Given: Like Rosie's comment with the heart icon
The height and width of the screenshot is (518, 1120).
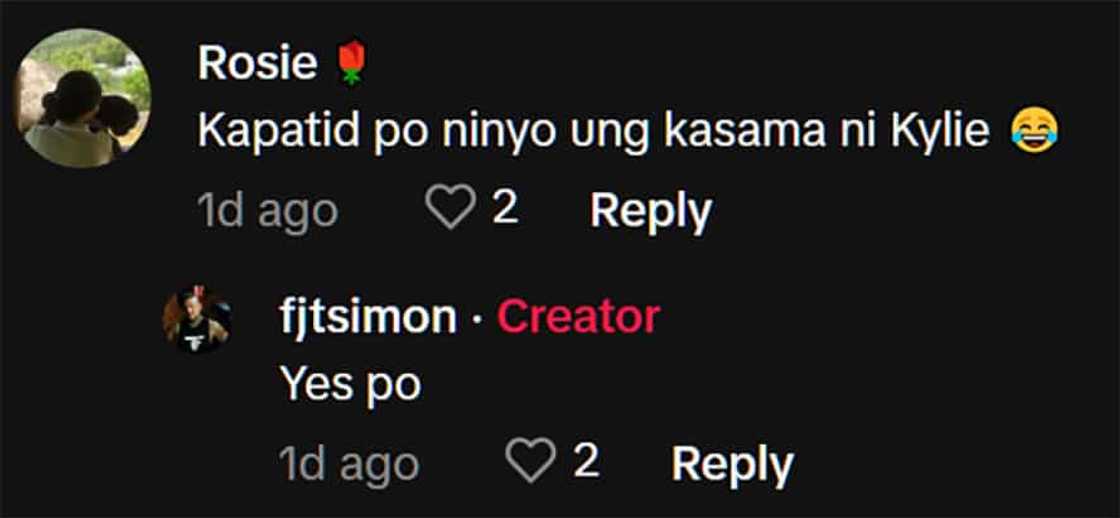Looking at the screenshot, I should tap(450, 208).
